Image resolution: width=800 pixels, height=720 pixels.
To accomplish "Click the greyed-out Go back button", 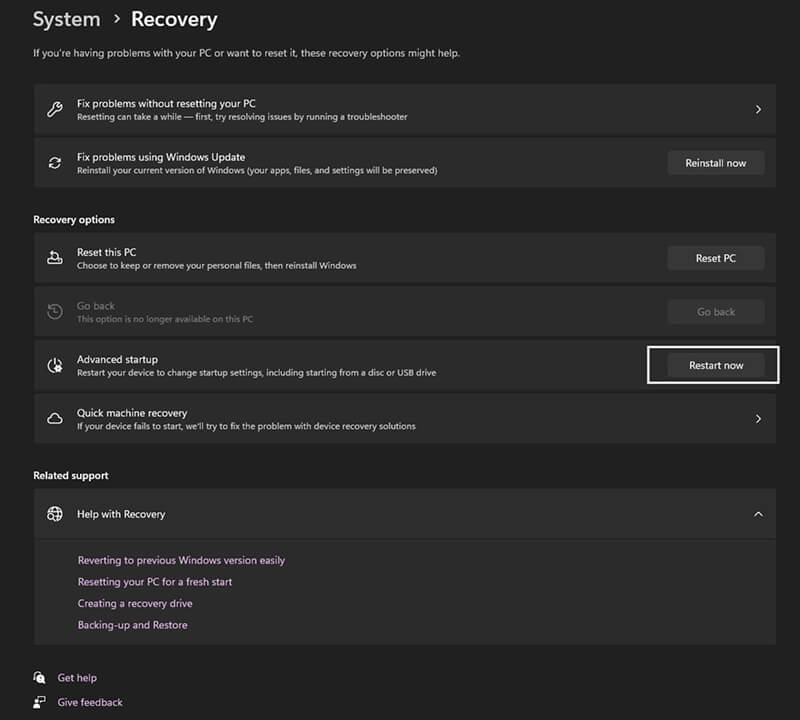I will (x=716, y=312).
